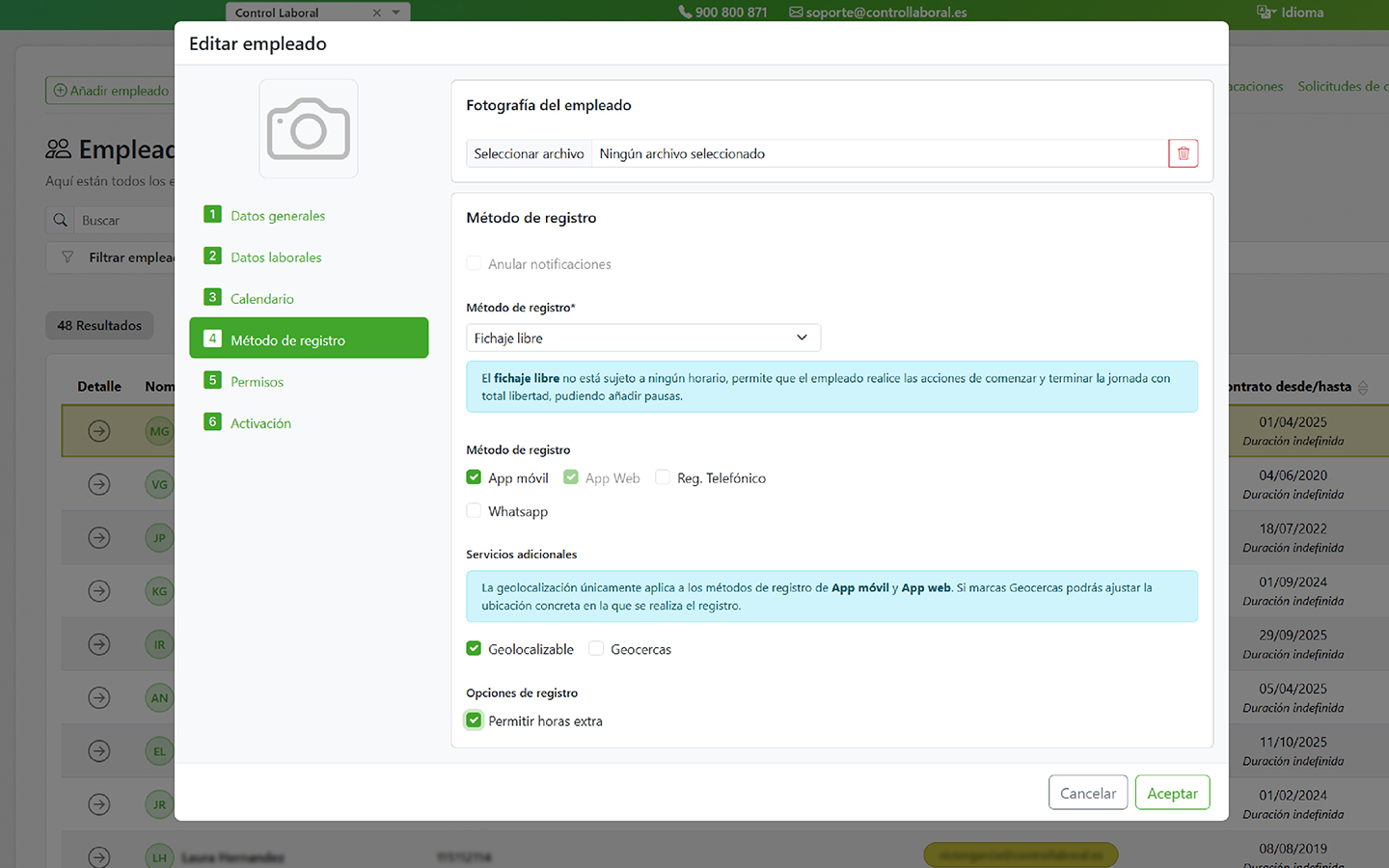Click Seleccionar archivo to upload a photo
Screen dimensions: 1389x868
(x=529, y=152)
